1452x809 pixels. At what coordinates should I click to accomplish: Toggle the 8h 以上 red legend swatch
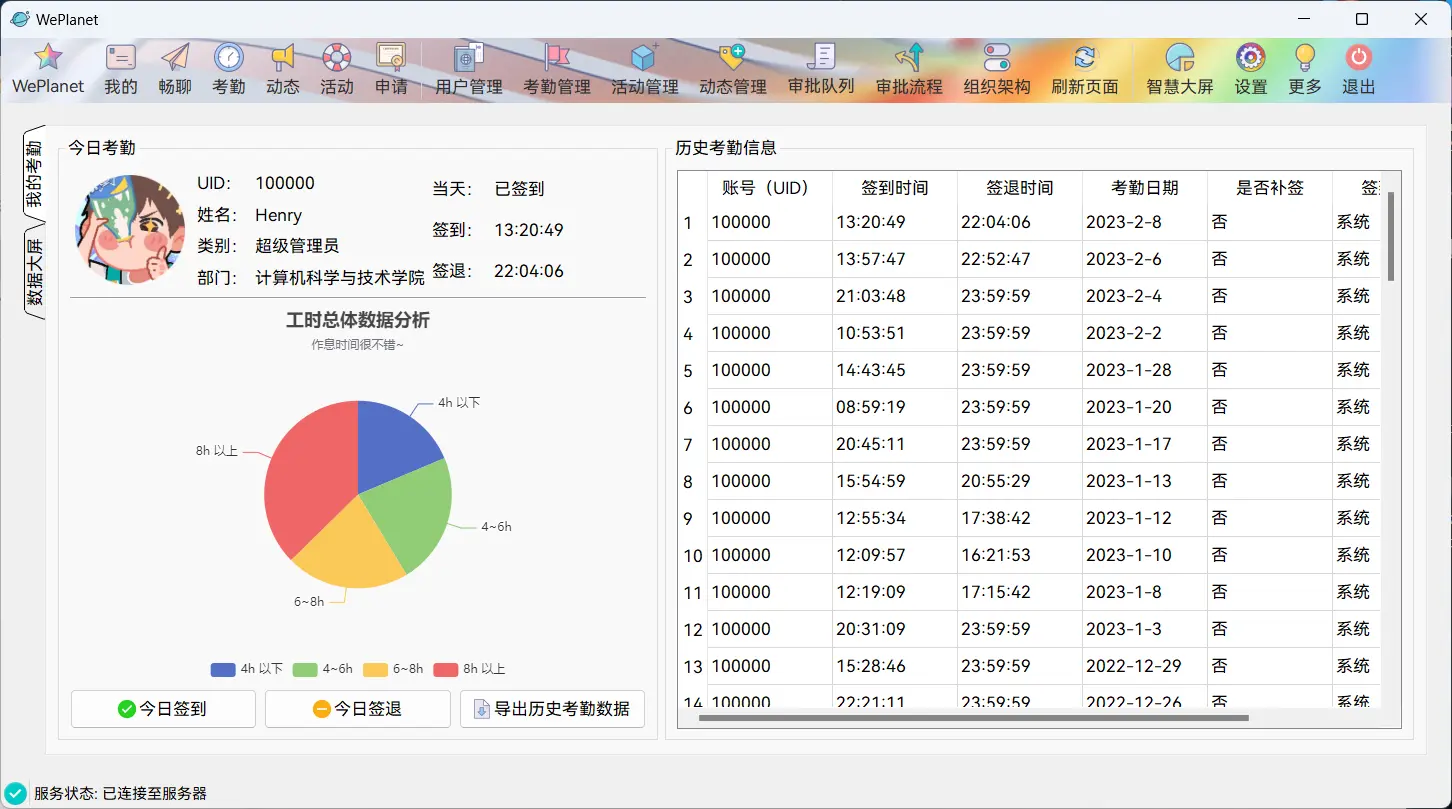pos(445,669)
